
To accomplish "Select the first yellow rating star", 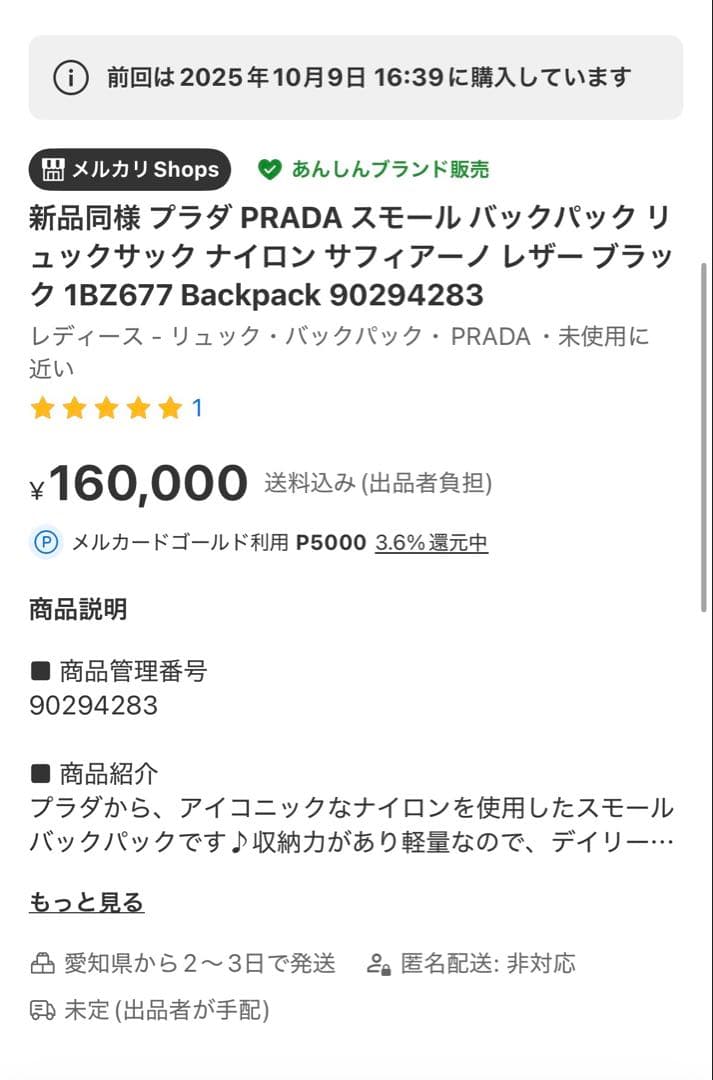I will coord(40,407).
